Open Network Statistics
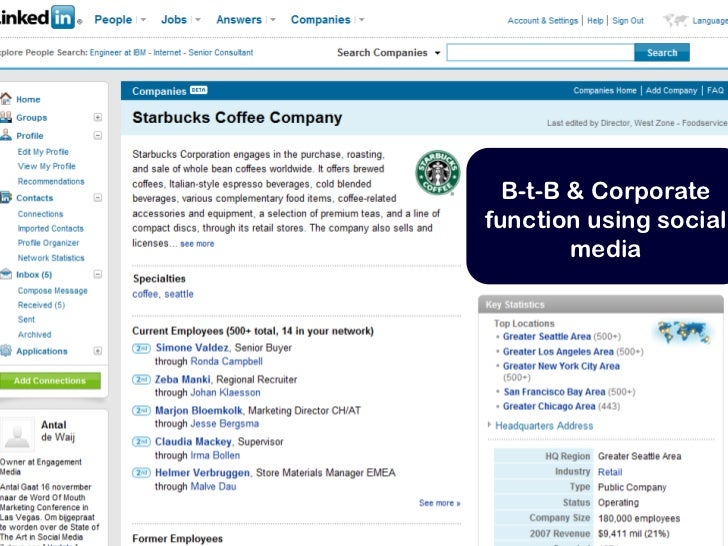The image size is (728, 546). [x=51, y=258]
